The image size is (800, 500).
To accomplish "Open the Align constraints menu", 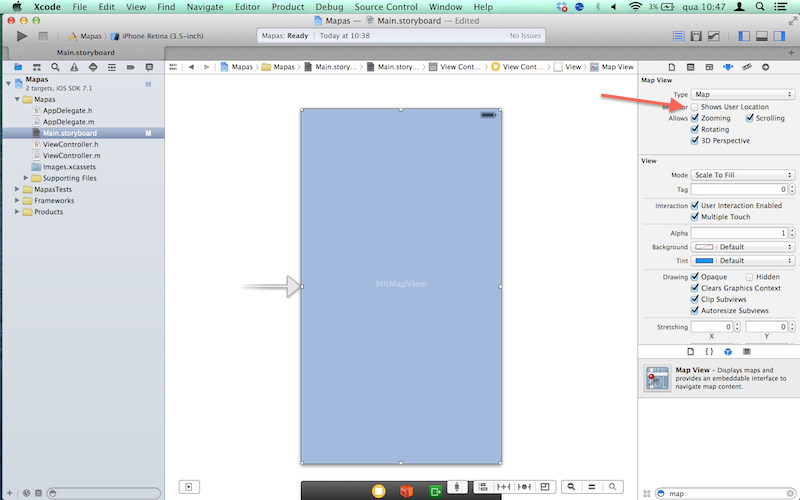I will (x=484, y=487).
